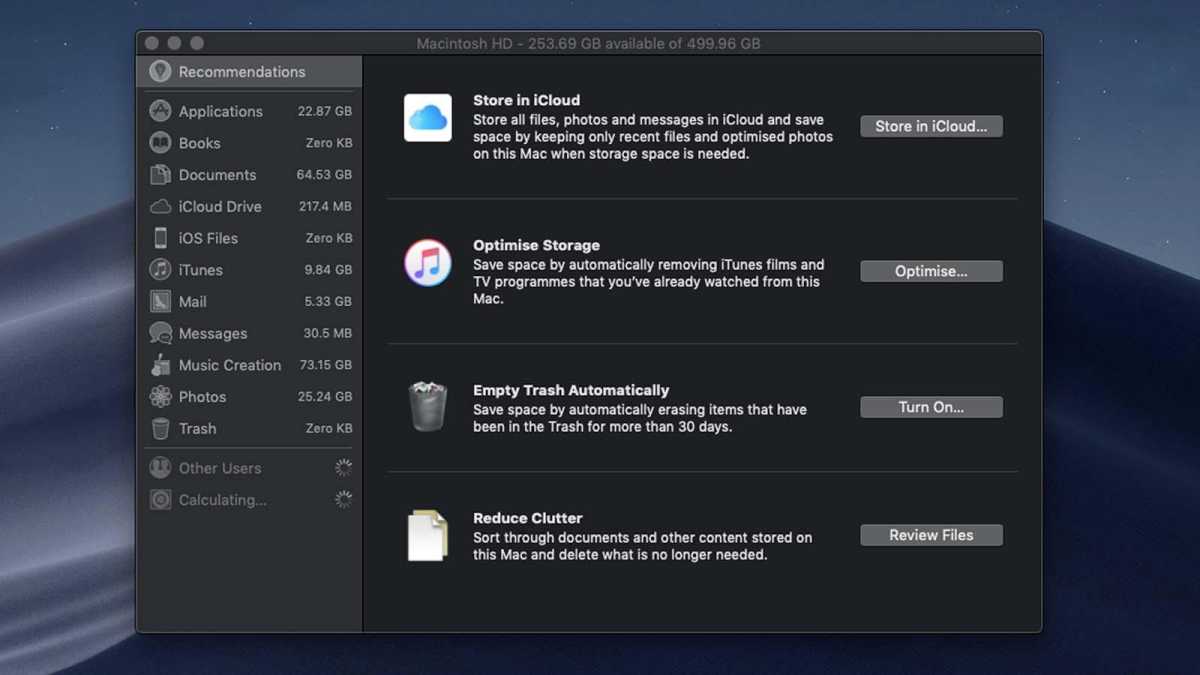This screenshot has width=1200, height=675.
Task: Click the Store in iCloud heading
Action: 527,100
